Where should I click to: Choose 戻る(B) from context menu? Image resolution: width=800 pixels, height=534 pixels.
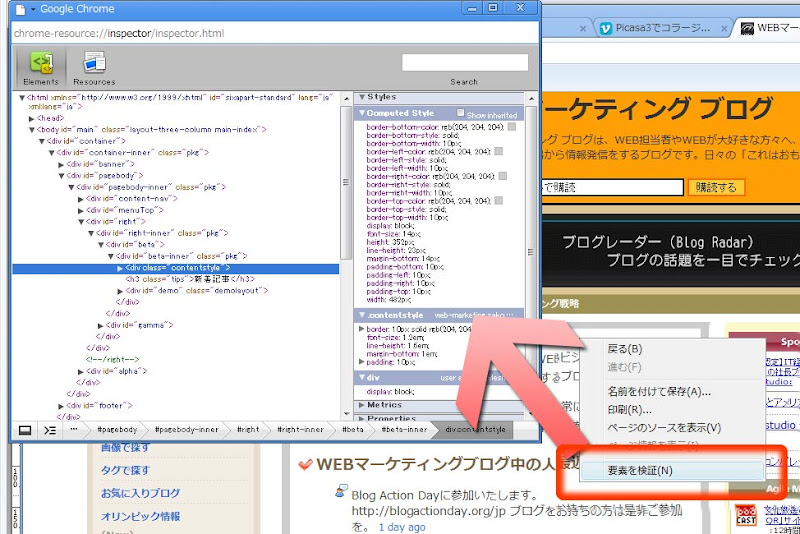624,349
